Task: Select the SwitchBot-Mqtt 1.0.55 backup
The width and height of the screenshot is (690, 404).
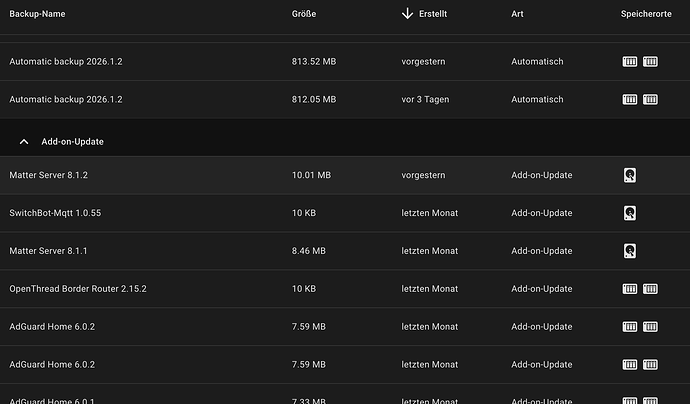Action: coord(345,213)
